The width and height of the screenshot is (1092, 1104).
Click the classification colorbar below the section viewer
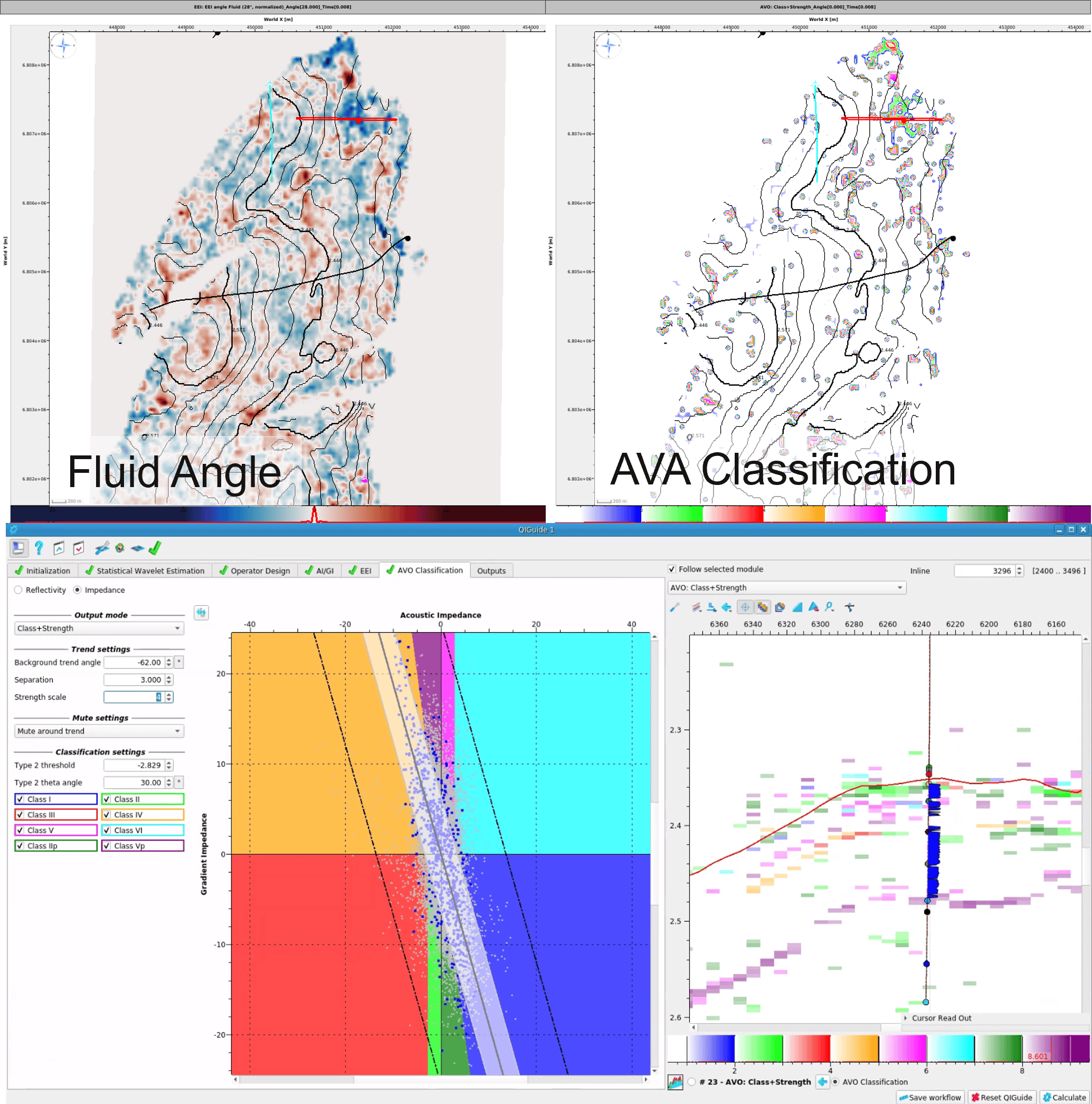tap(878, 1049)
